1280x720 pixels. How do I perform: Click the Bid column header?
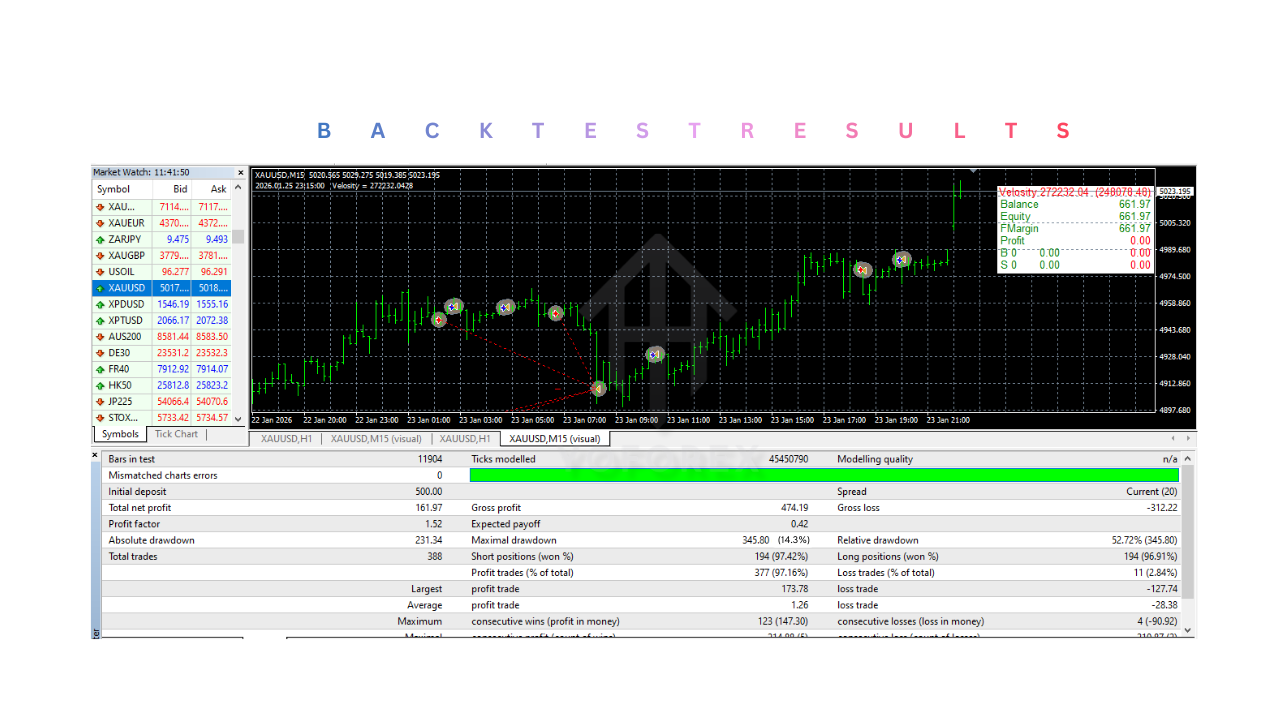click(179, 188)
